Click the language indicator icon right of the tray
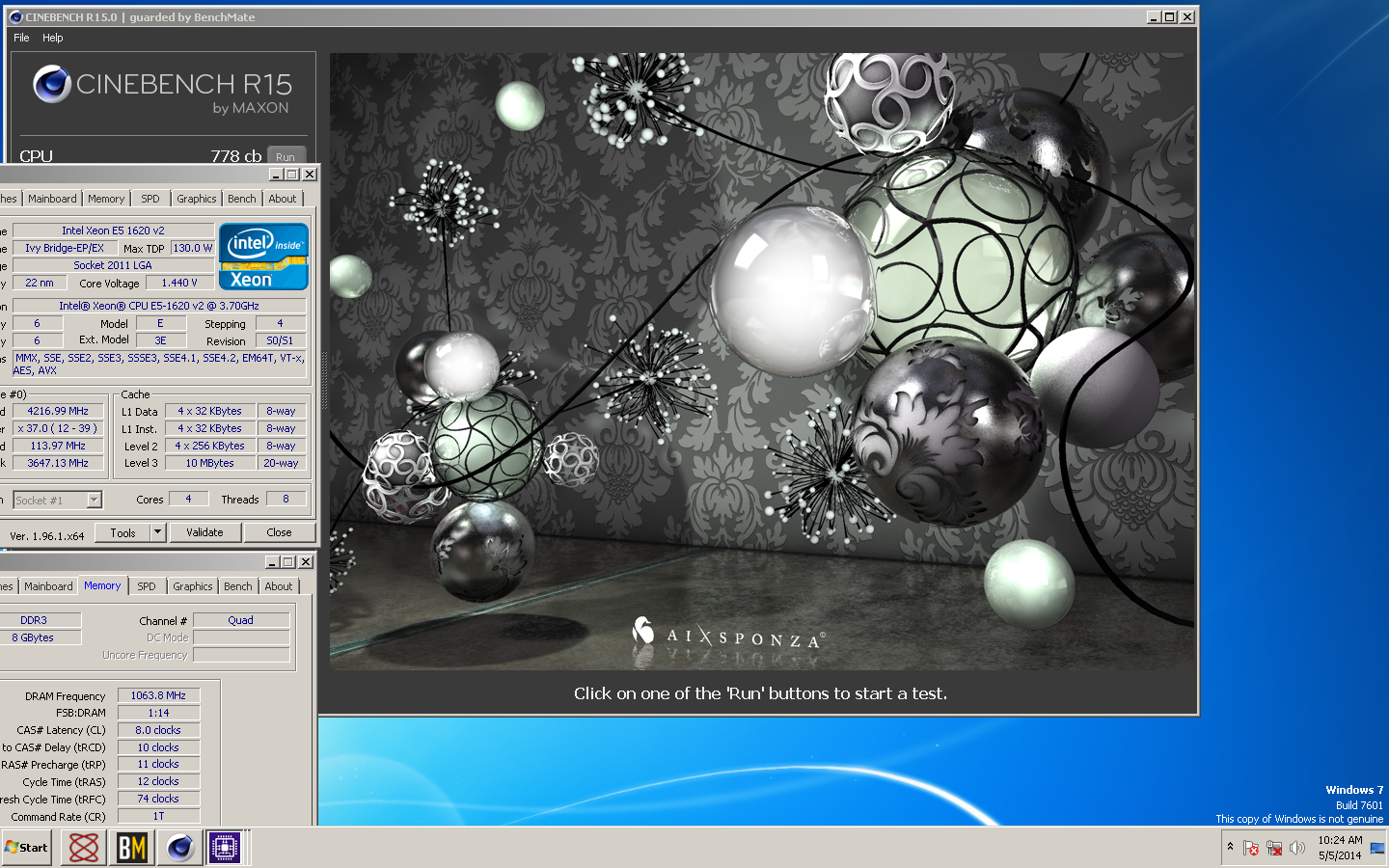 tap(1376, 848)
